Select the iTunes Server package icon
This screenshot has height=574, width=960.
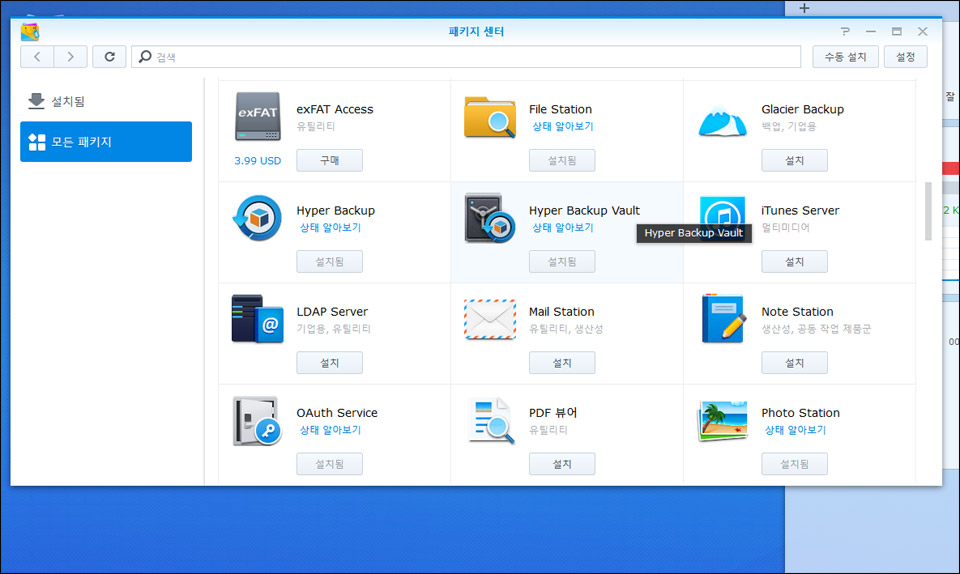(x=722, y=217)
